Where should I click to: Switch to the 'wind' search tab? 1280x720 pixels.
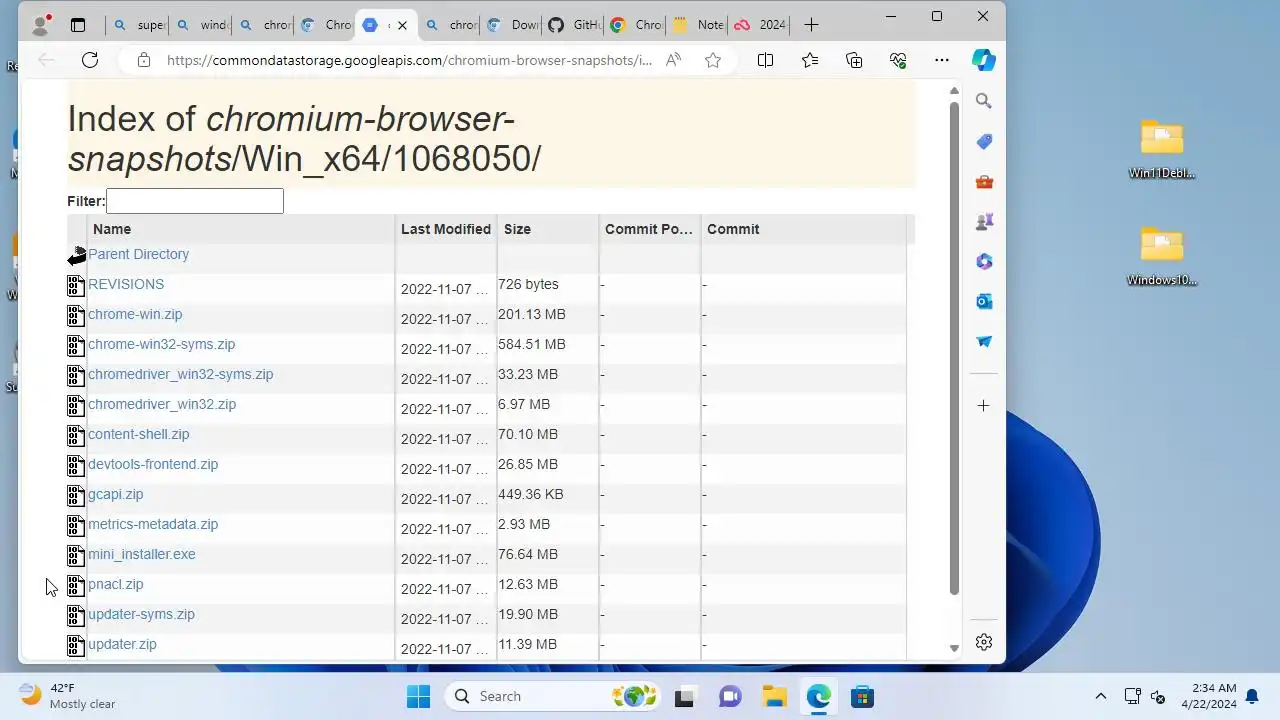(x=200, y=25)
